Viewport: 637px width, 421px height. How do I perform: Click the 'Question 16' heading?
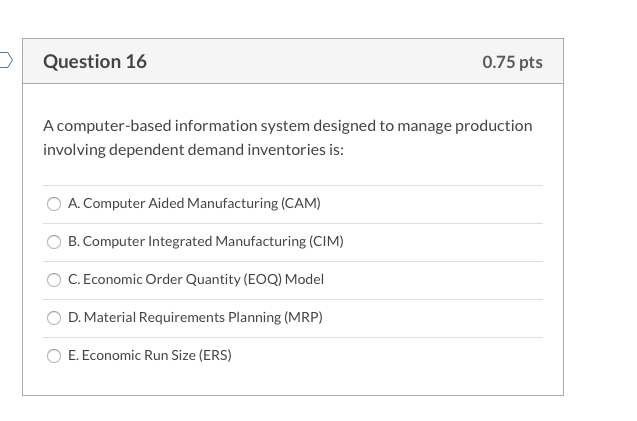95,62
